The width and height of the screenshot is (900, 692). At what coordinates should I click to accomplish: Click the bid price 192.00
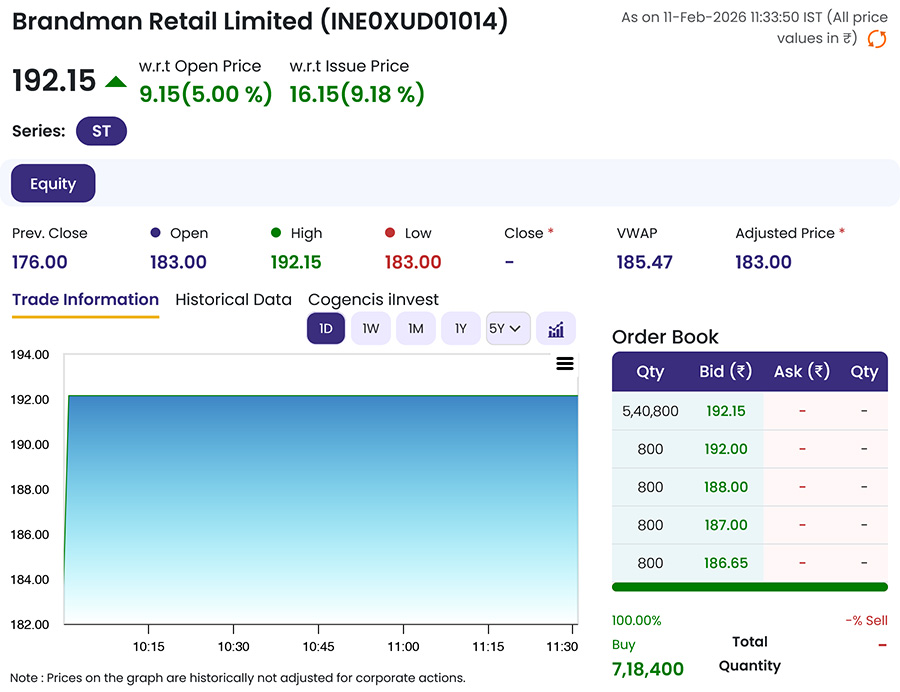(x=726, y=449)
